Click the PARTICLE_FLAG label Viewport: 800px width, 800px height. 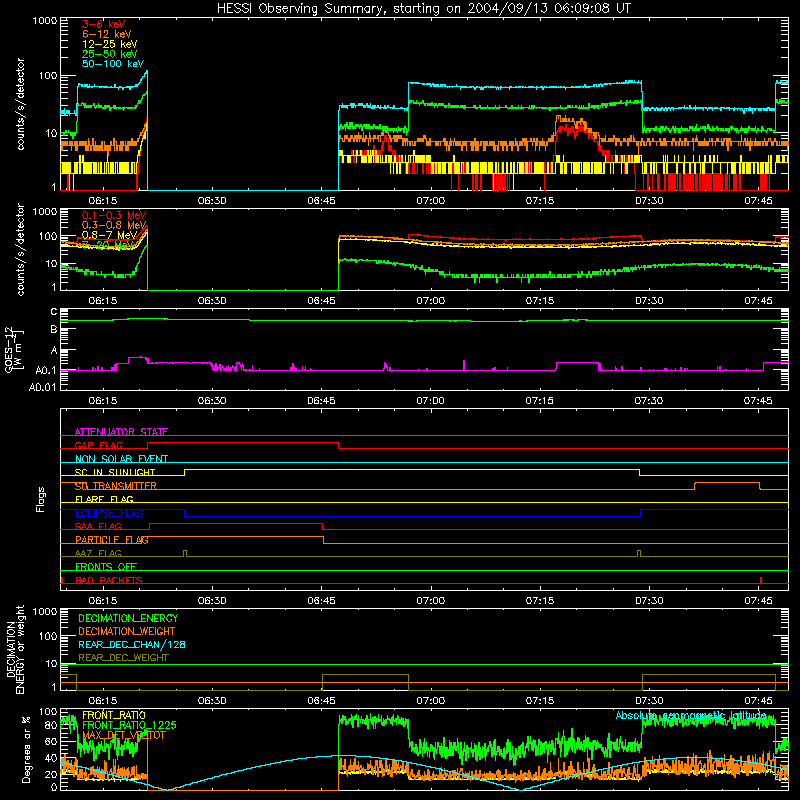pyautogui.click(x=112, y=540)
